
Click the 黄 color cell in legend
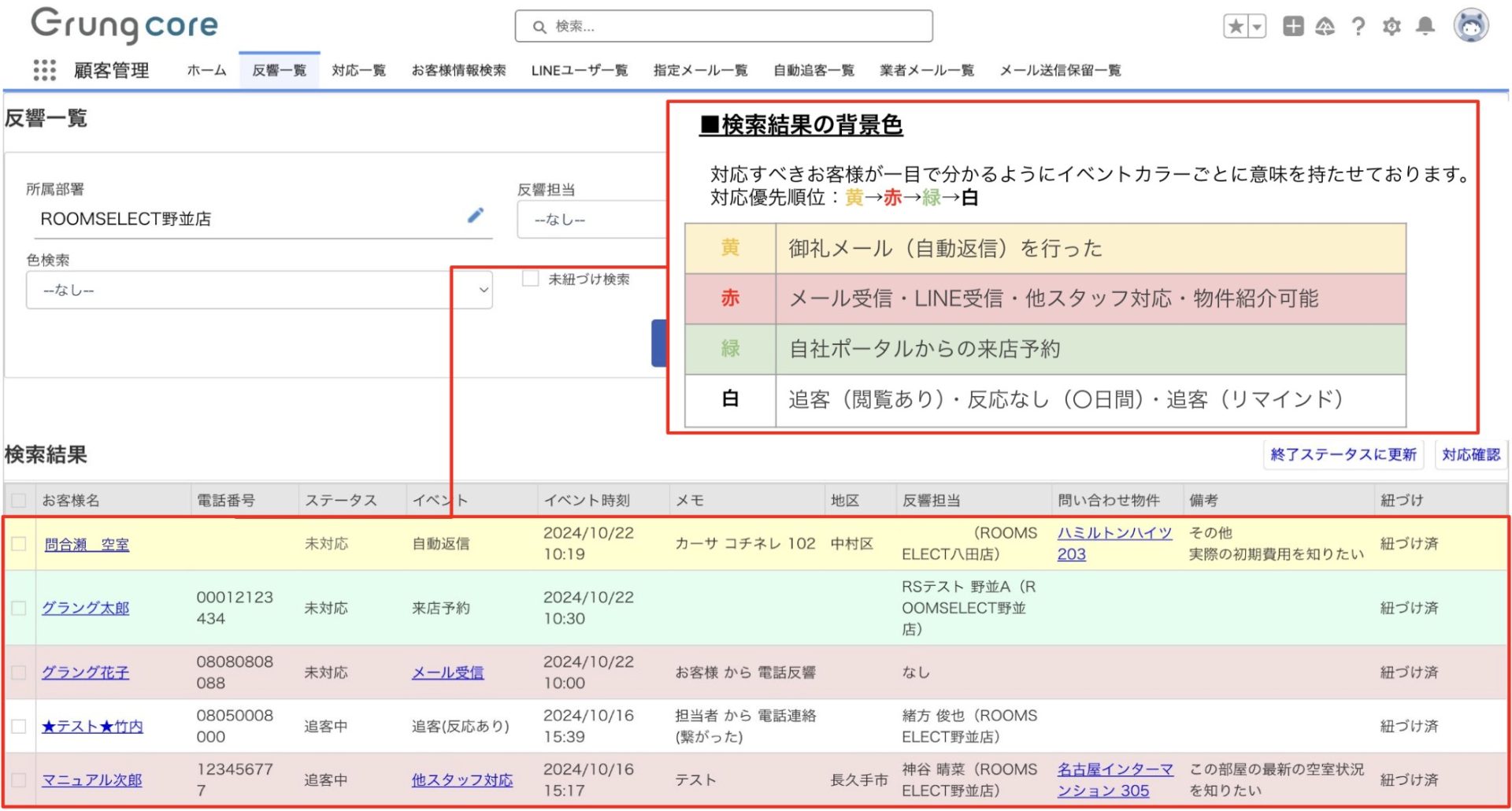point(730,248)
